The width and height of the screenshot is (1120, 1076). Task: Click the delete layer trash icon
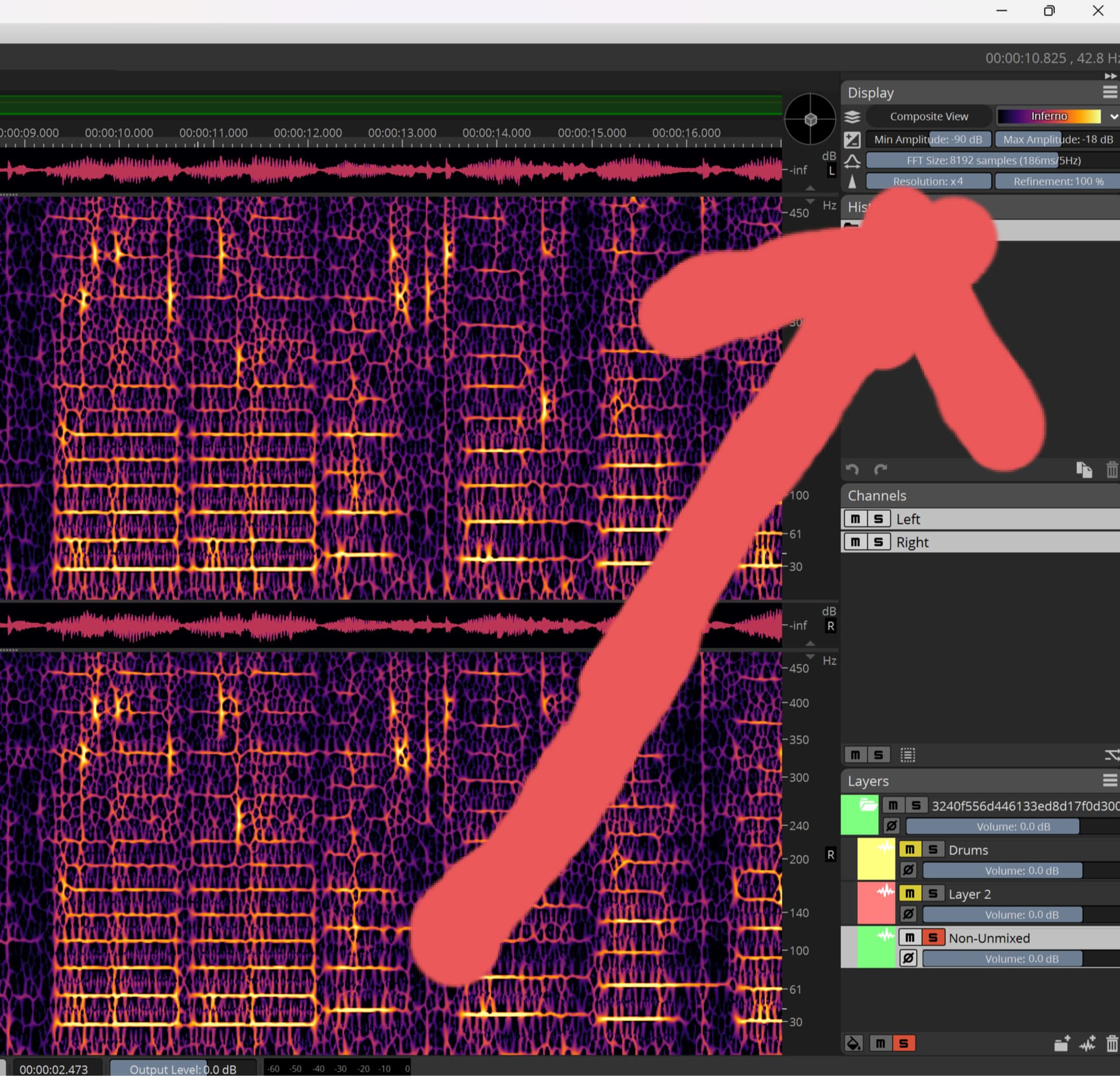tap(1112, 1043)
